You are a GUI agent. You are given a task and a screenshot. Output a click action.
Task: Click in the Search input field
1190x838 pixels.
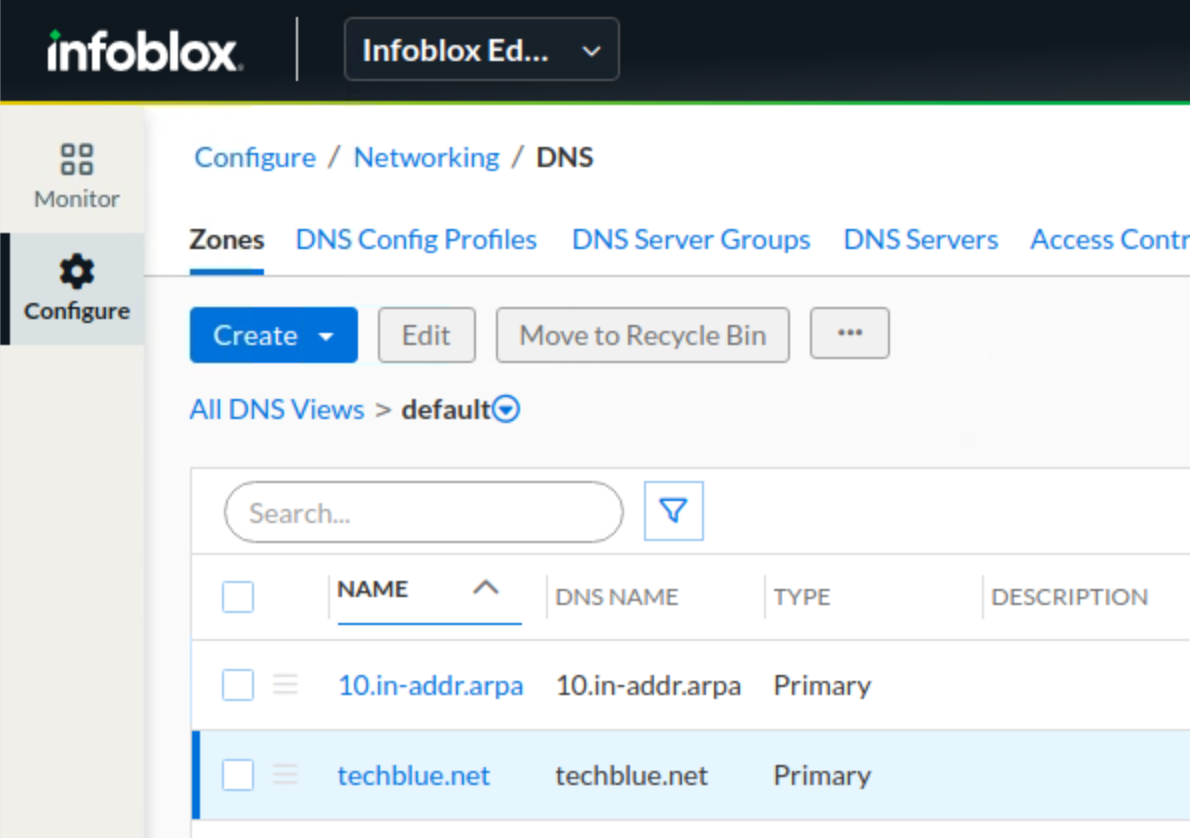coord(423,513)
